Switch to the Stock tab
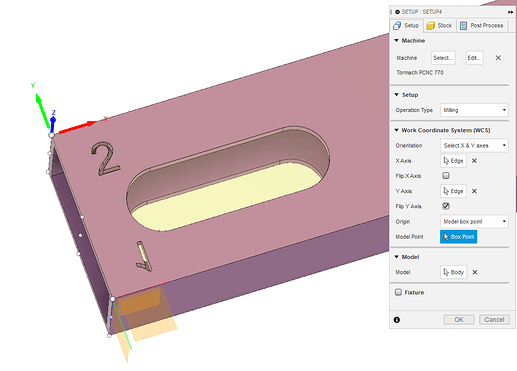The height and width of the screenshot is (371, 517). click(440, 26)
